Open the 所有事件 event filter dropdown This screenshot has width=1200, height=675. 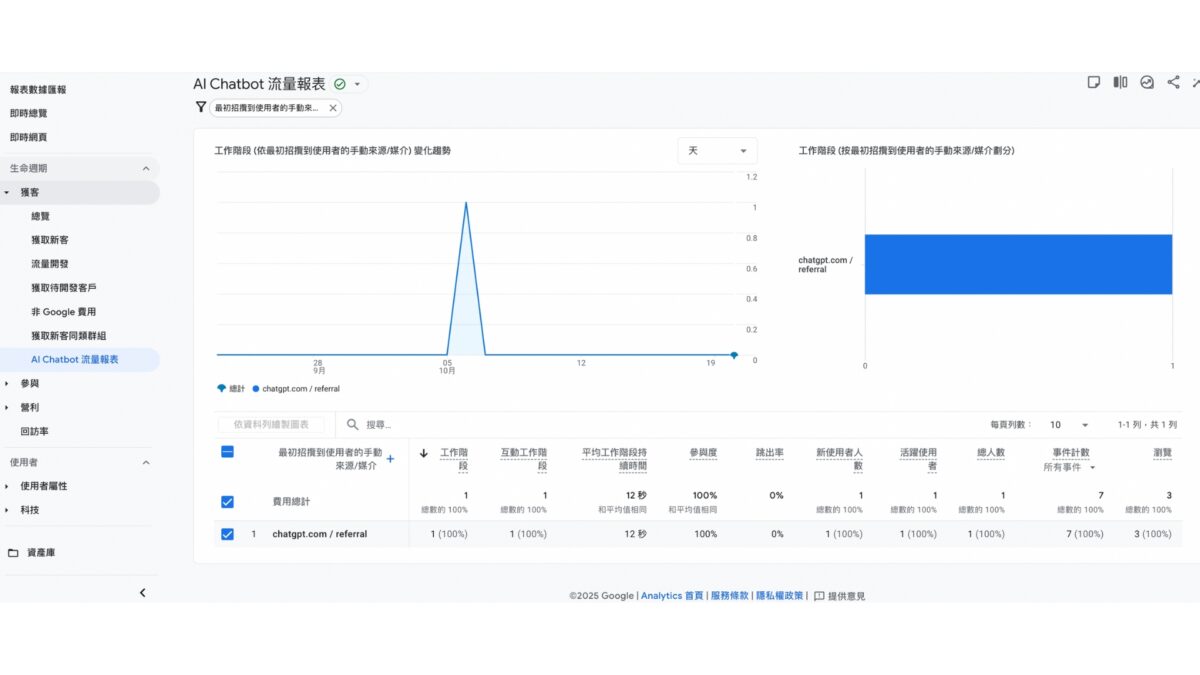click(1069, 467)
